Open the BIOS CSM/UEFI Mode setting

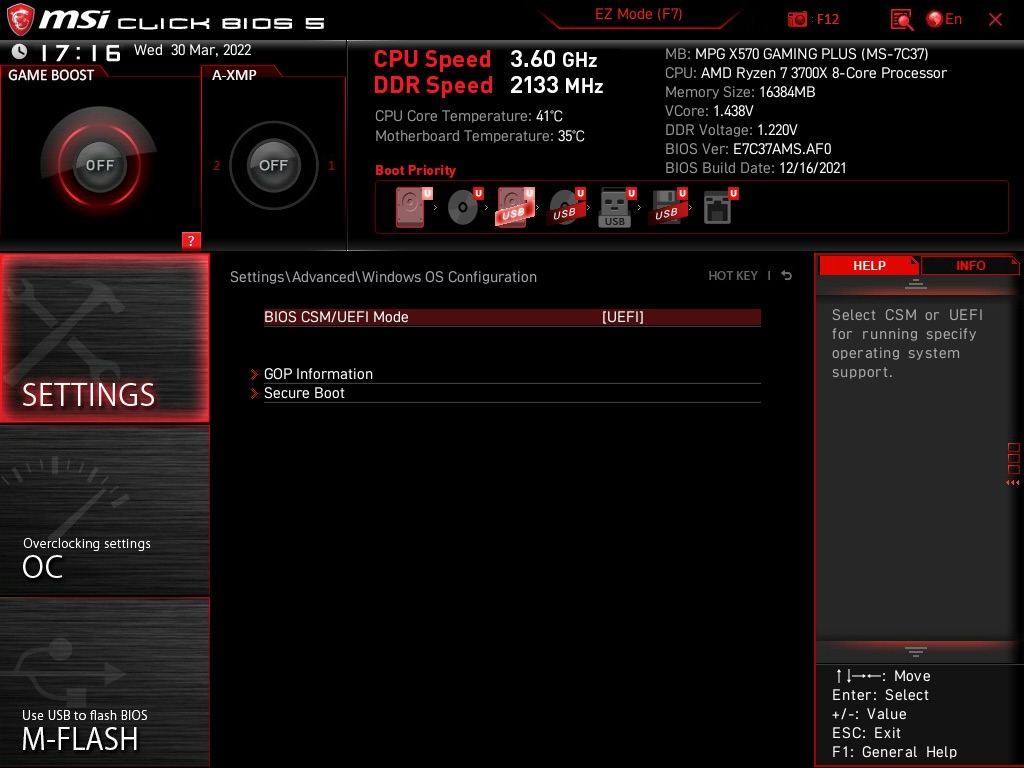coord(512,317)
